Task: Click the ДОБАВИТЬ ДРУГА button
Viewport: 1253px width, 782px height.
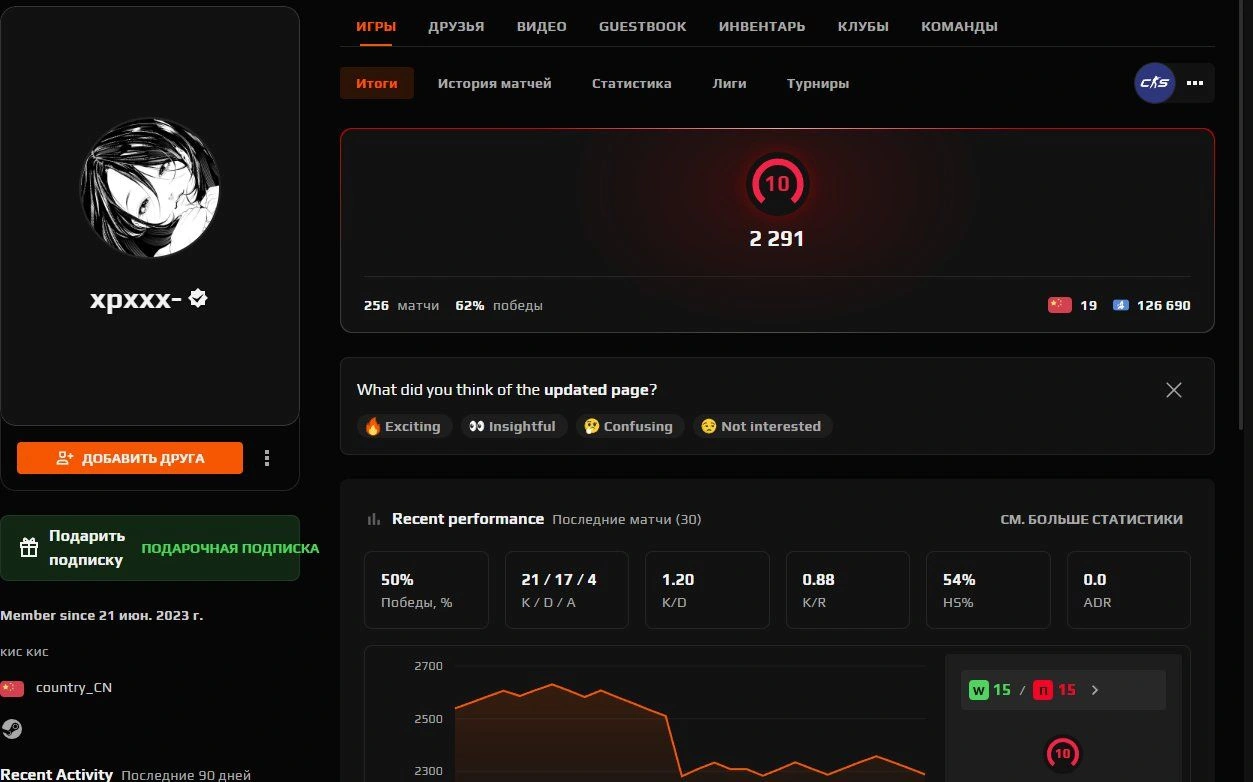Action: (x=130, y=458)
